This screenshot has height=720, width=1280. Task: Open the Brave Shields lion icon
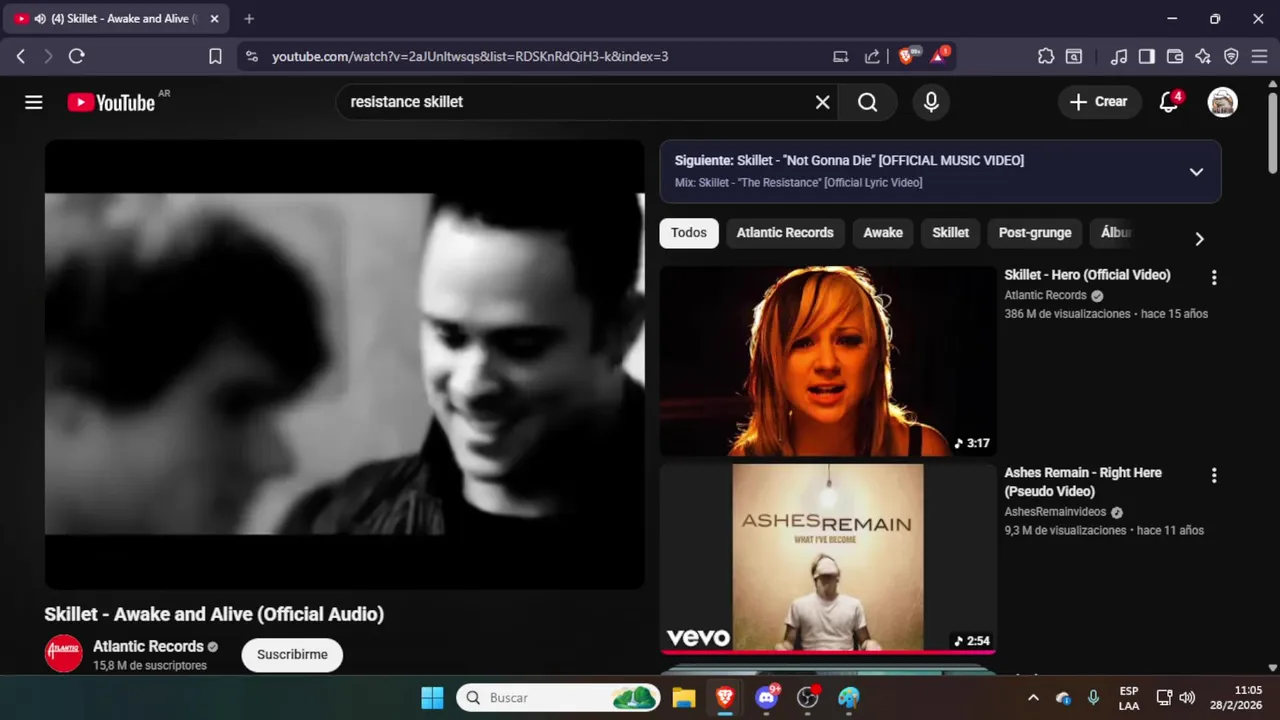point(908,57)
